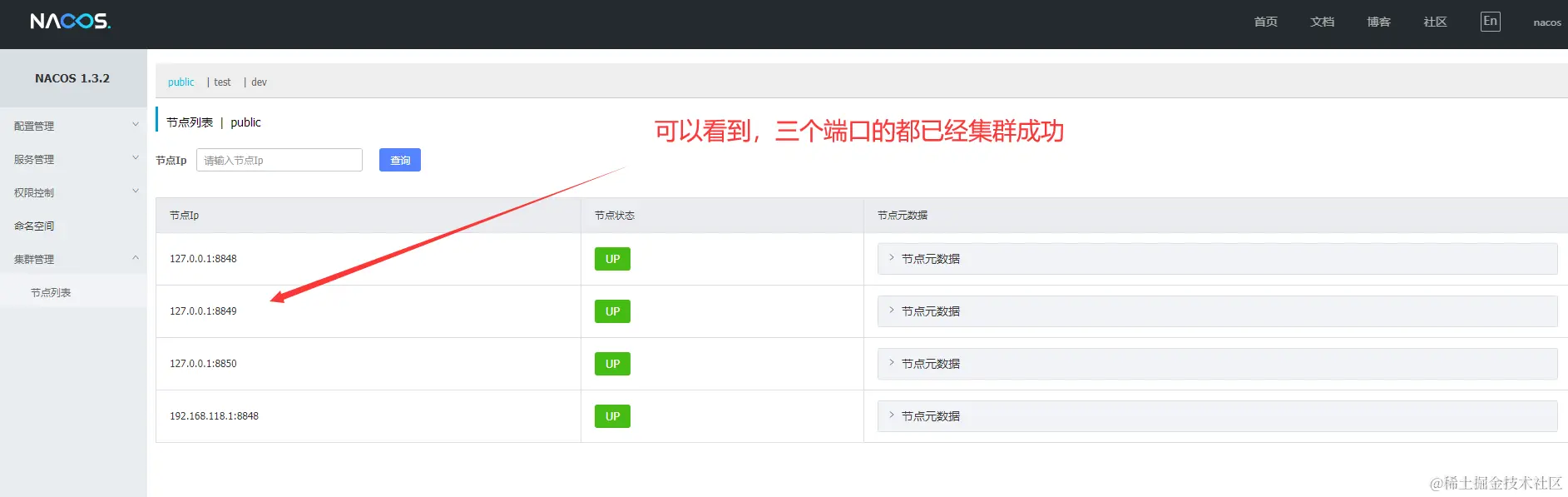Image resolution: width=1568 pixels, height=497 pixels.
Task: Expand 节点元数据 for 192.168.118.1:8848
Action: (x=1217, y=416)
